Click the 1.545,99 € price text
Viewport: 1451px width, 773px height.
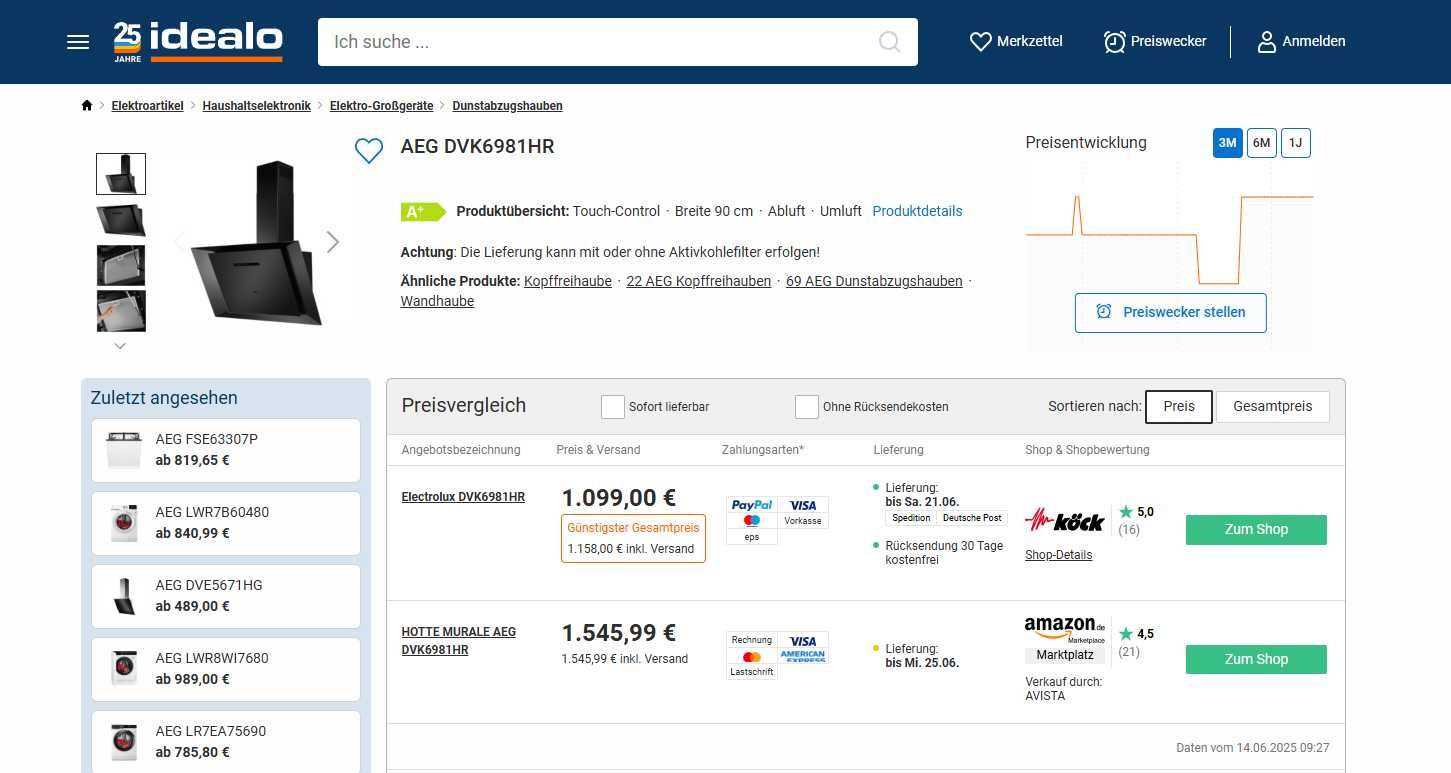point(619,633)
